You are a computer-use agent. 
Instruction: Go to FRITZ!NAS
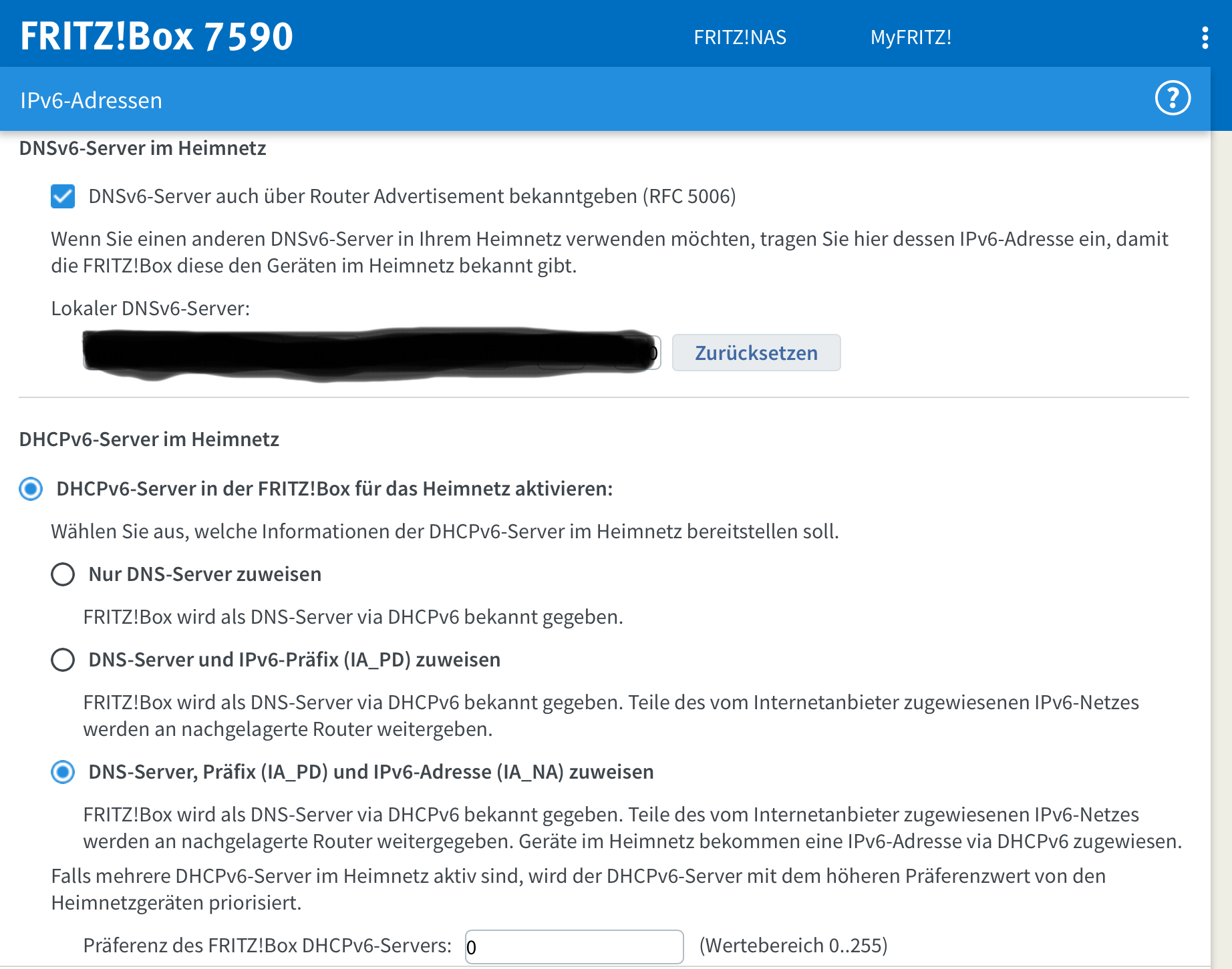point(740,37)
